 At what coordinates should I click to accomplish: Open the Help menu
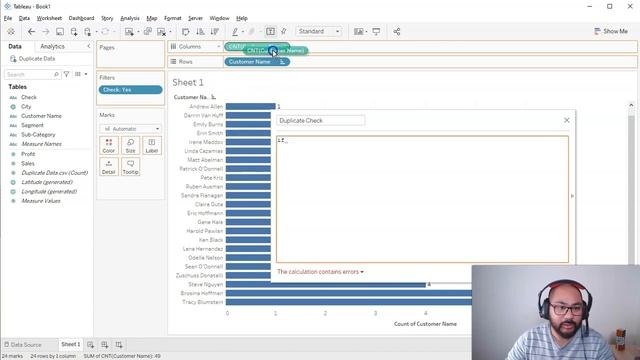[x=242, y=18]
